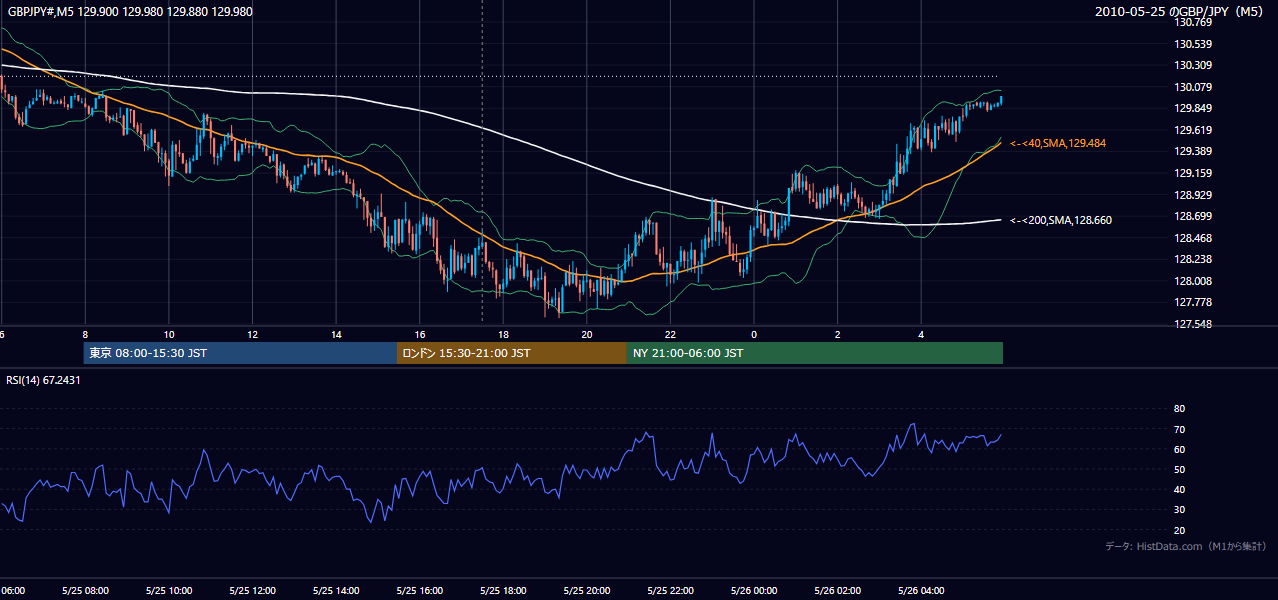Select price level 128.238 on the axis

coord(1192,259)
